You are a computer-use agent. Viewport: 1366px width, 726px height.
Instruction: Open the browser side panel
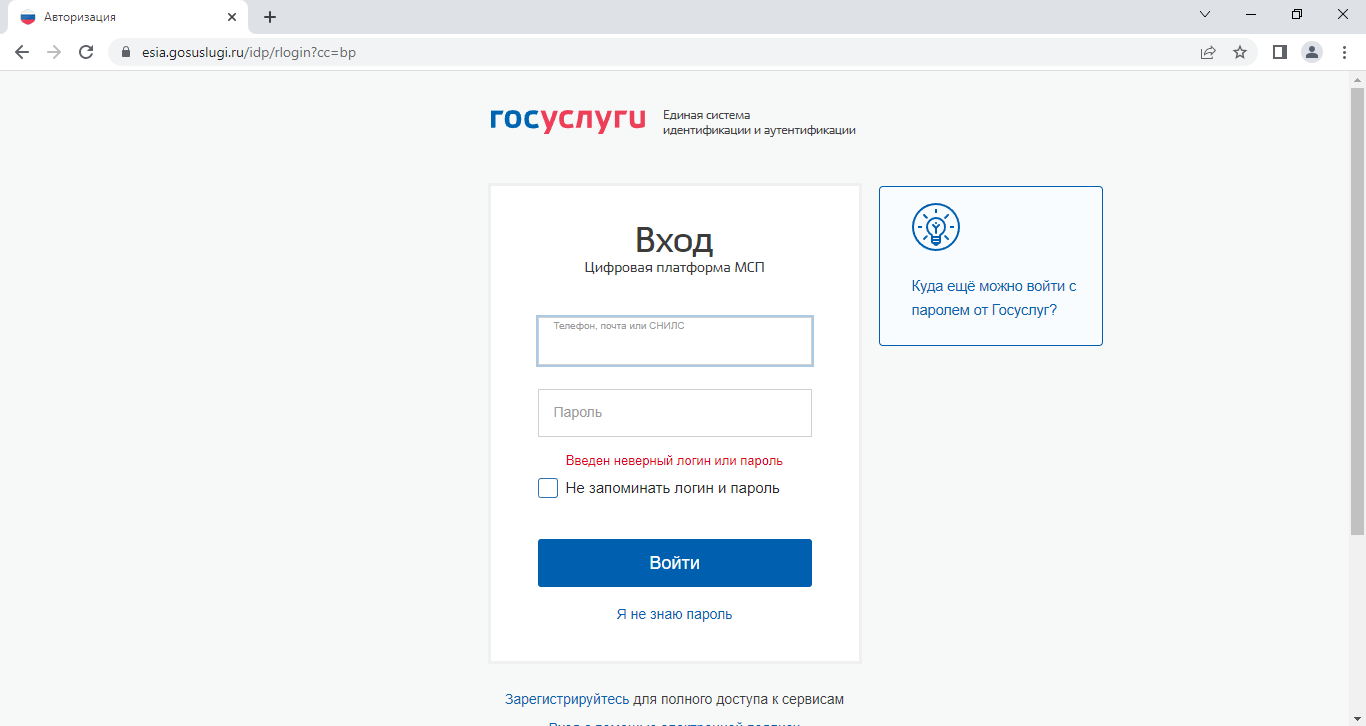(1279, 52)
